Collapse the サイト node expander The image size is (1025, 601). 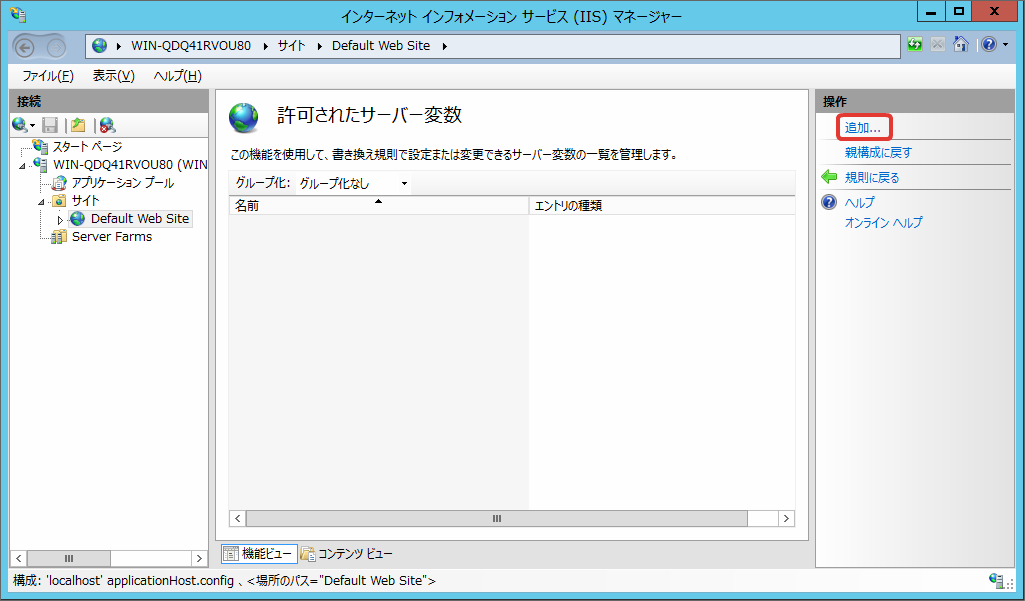click(x=41, y=201)
